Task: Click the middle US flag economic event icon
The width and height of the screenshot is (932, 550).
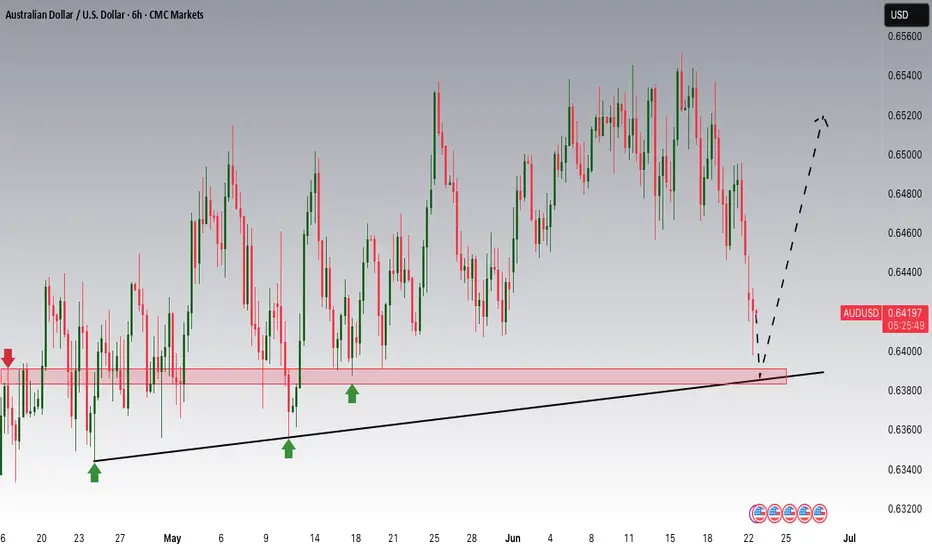Action: coord(789,513)
